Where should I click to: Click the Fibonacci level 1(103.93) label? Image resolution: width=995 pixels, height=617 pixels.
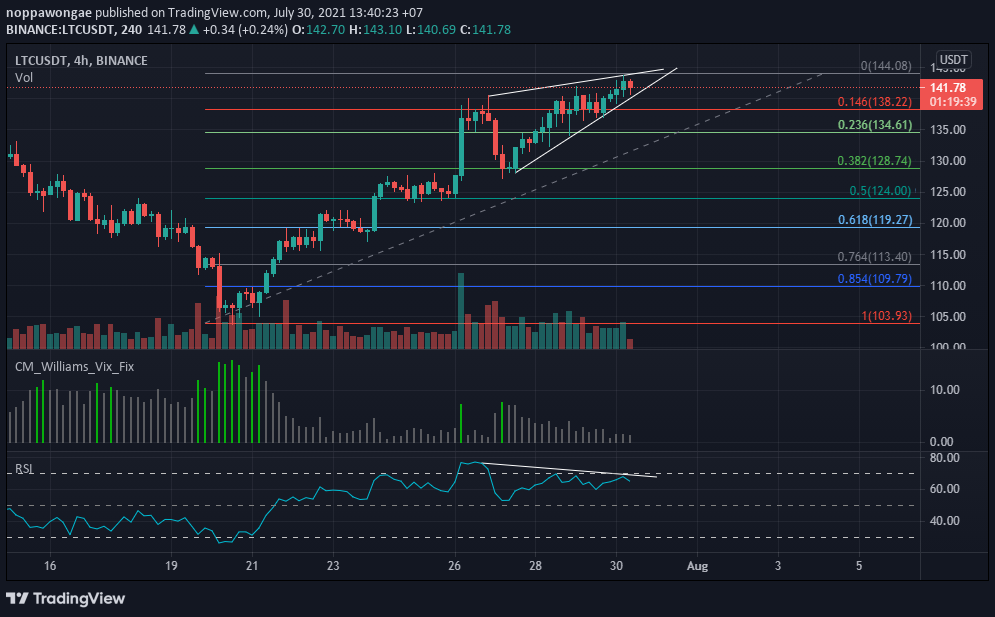coord(886,315)
